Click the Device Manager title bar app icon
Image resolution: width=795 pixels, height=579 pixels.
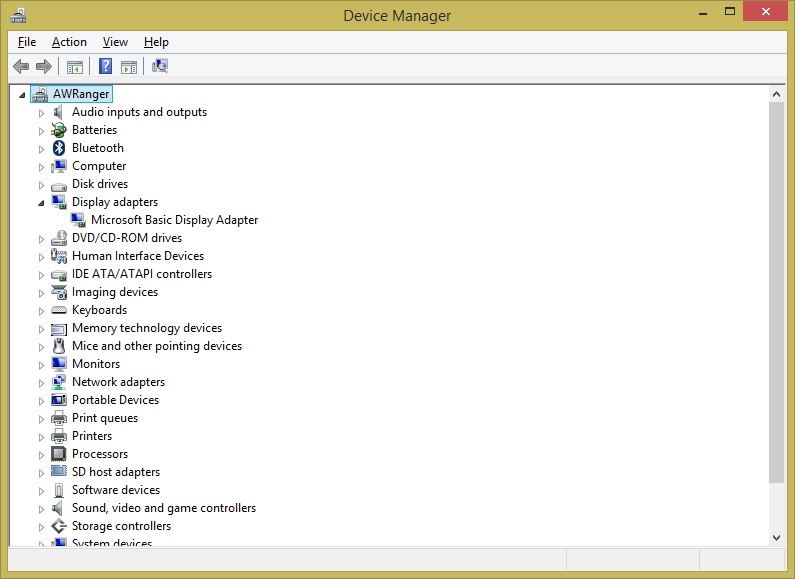click(x=18, y=15)
